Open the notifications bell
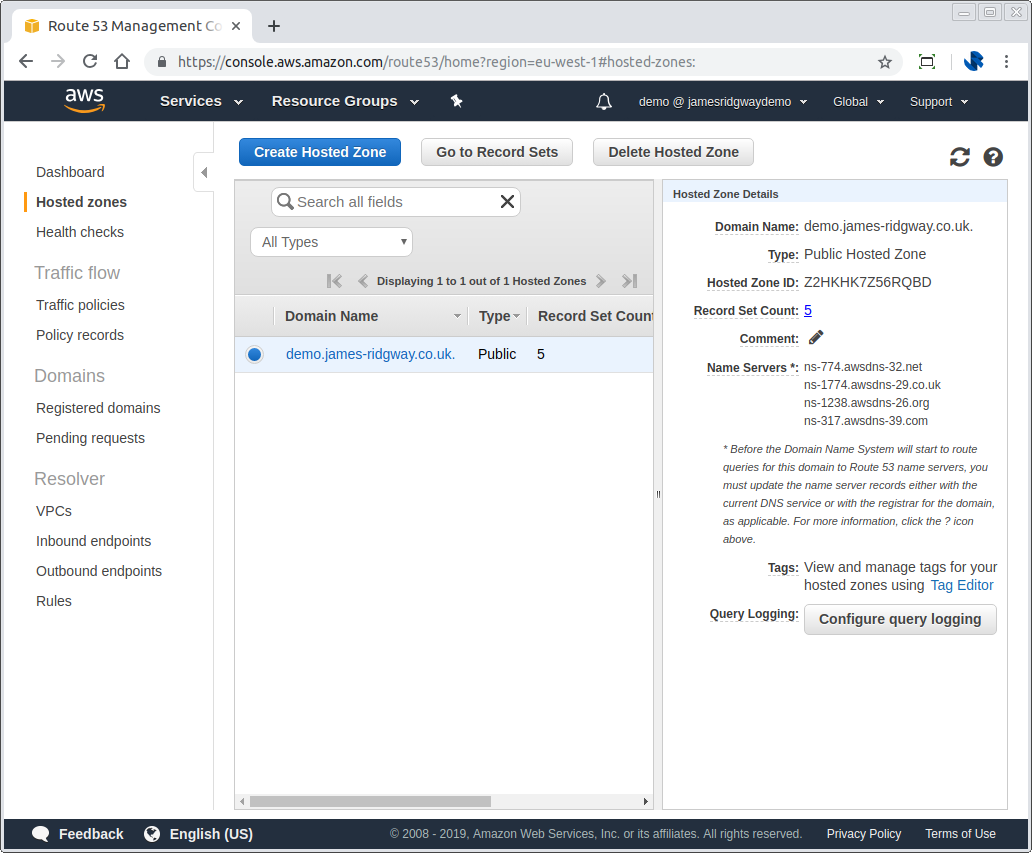Screen dimensions: 1032x853 tap(604, 101)
